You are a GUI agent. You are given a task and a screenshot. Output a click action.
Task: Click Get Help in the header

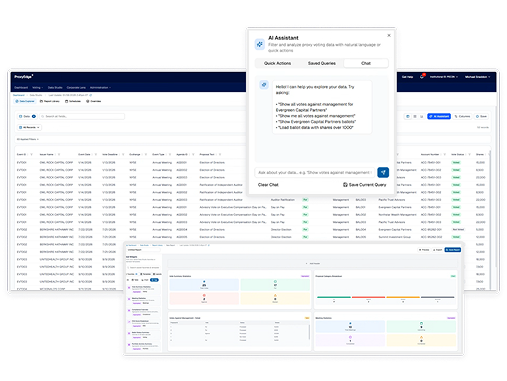pos(407,77)
